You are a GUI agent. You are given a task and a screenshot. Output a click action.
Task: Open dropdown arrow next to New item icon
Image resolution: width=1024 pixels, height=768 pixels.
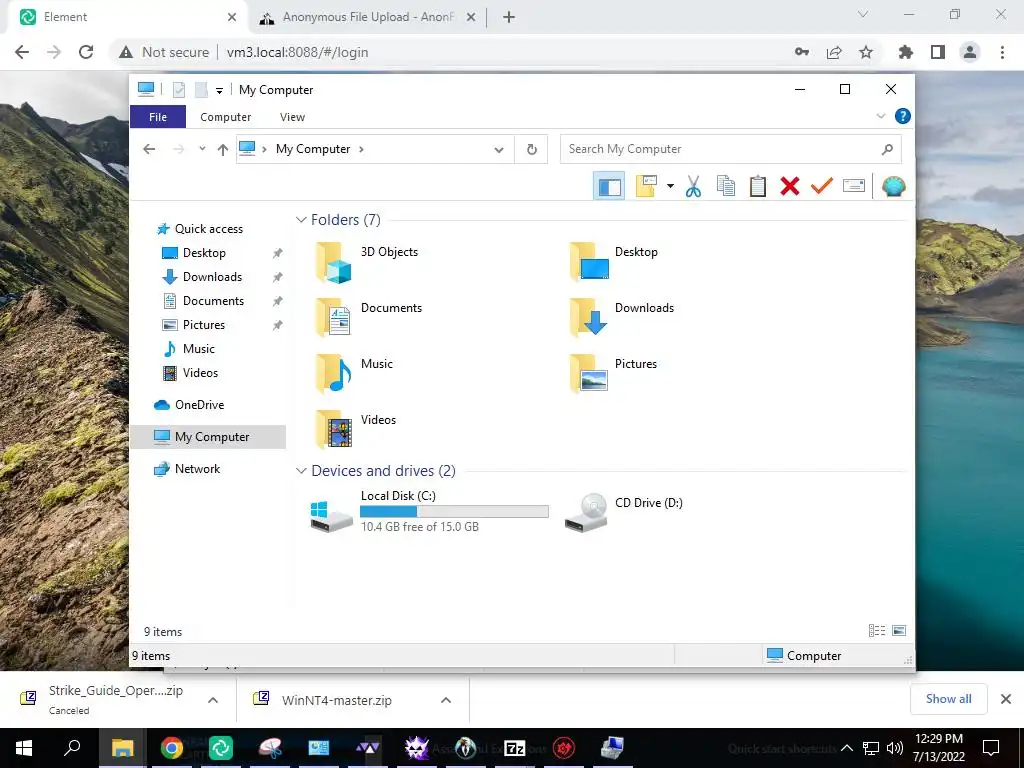(x=670, y=187)
